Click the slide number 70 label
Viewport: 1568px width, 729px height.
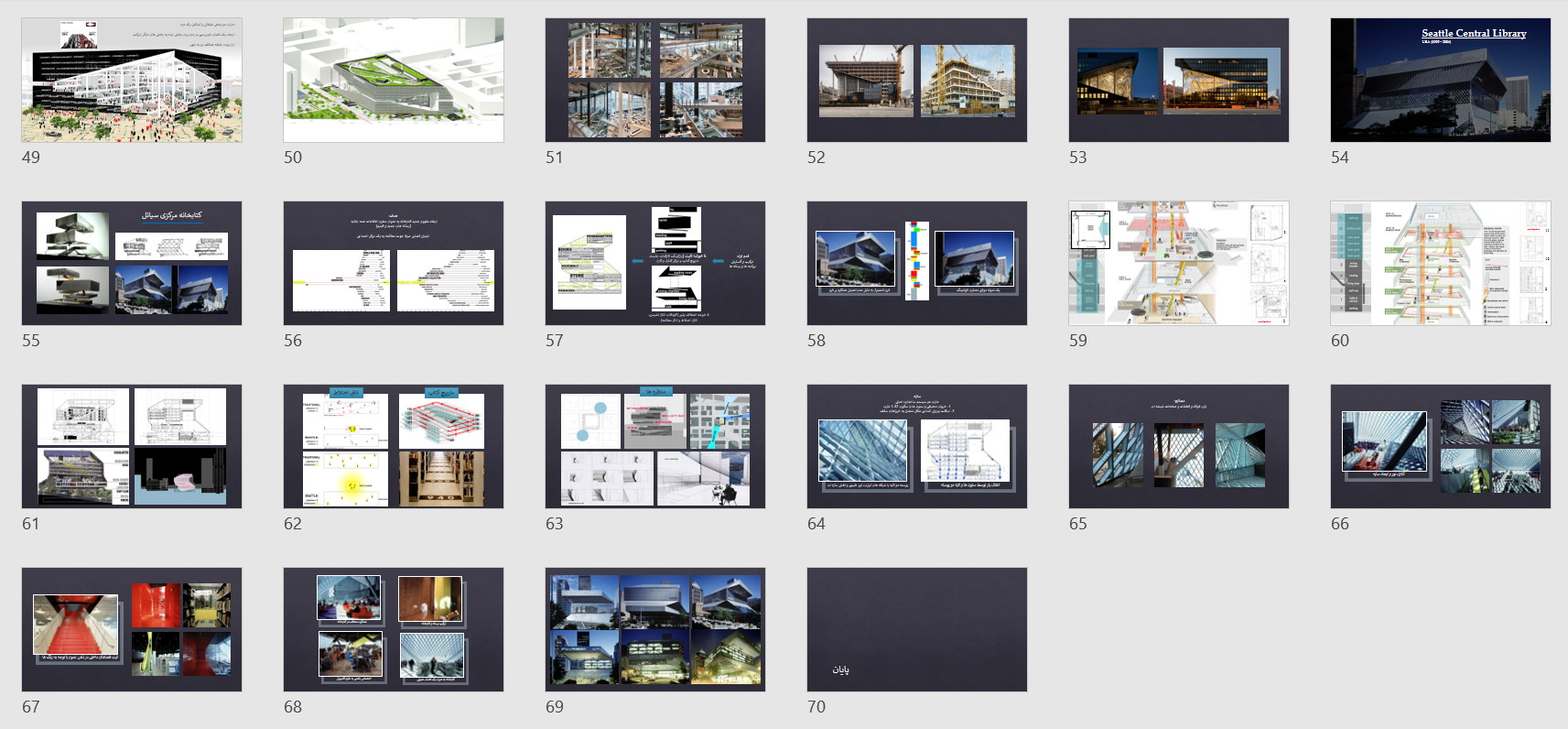(816, 707)
